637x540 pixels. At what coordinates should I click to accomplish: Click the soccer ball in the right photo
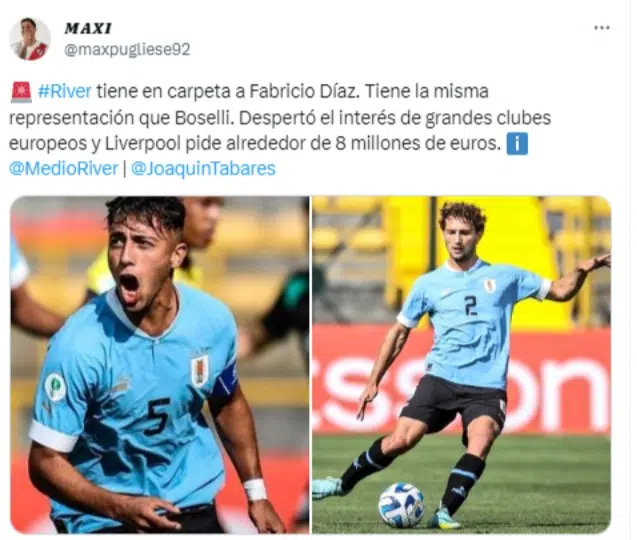pyautogui.click(x=401, y=505)
